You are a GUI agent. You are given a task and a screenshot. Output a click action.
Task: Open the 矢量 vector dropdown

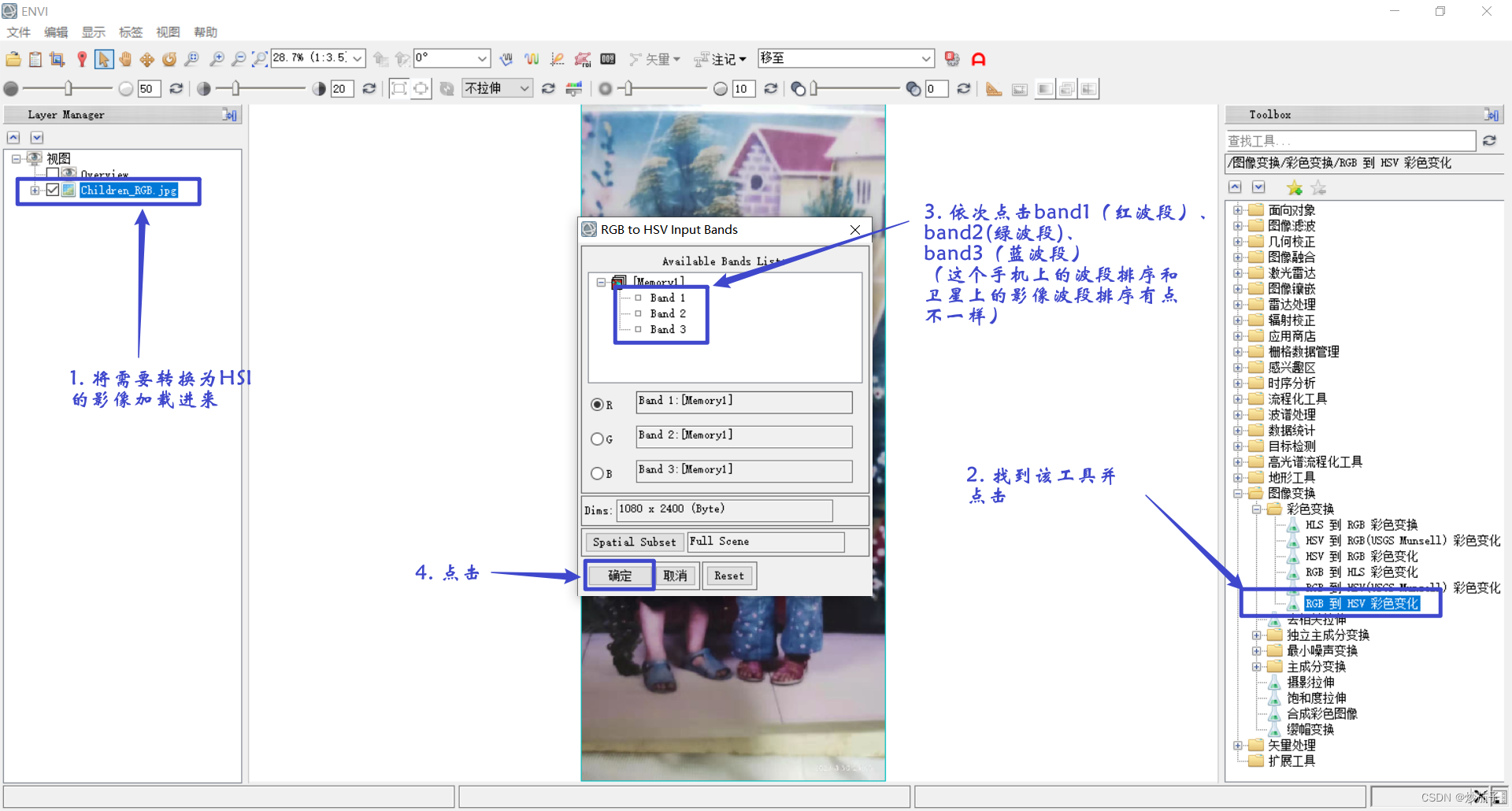click(676, 60)
